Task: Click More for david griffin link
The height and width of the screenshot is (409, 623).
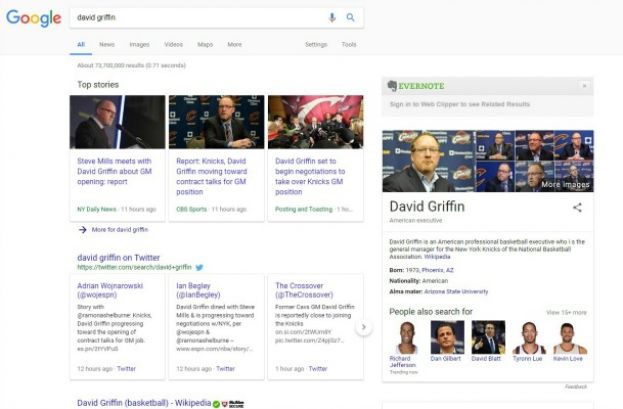Action: pos(120,230)
